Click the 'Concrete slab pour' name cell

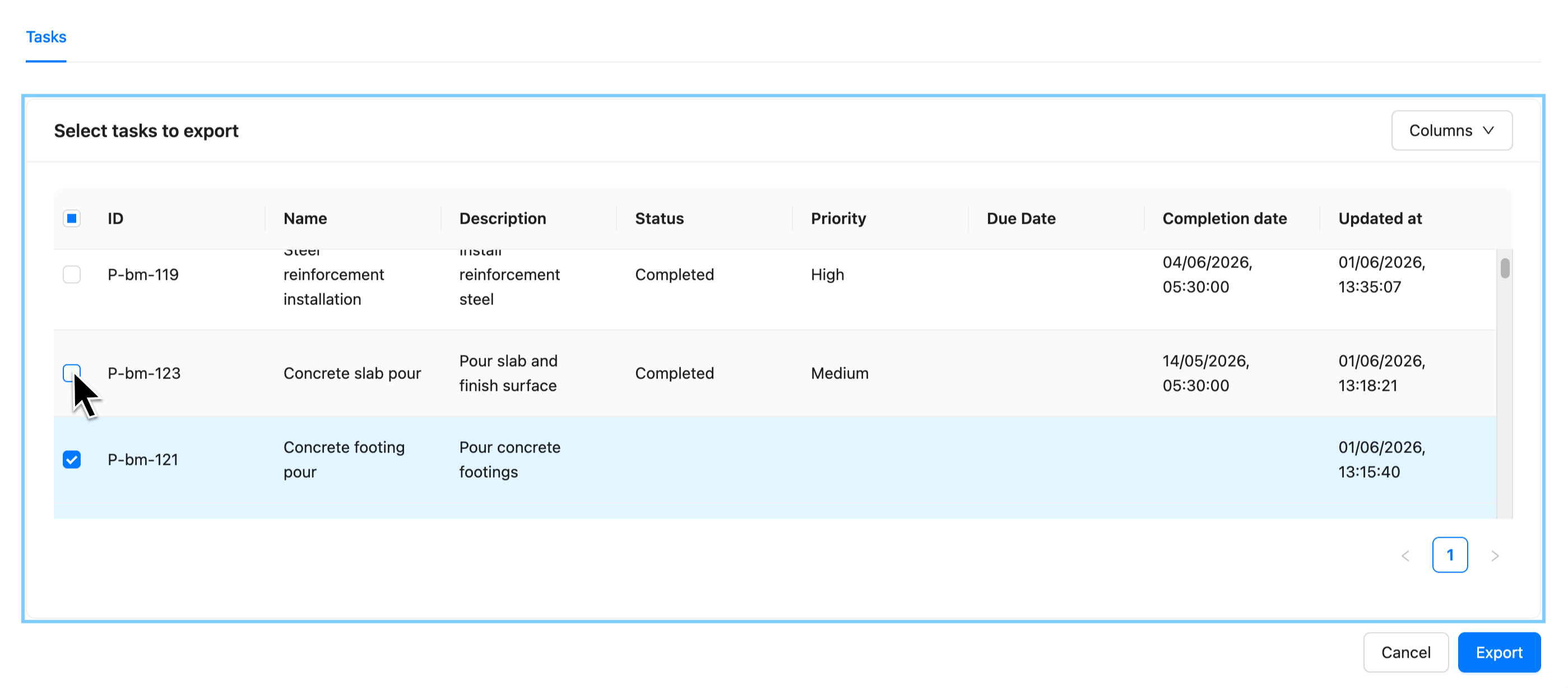tap(352, 373)
